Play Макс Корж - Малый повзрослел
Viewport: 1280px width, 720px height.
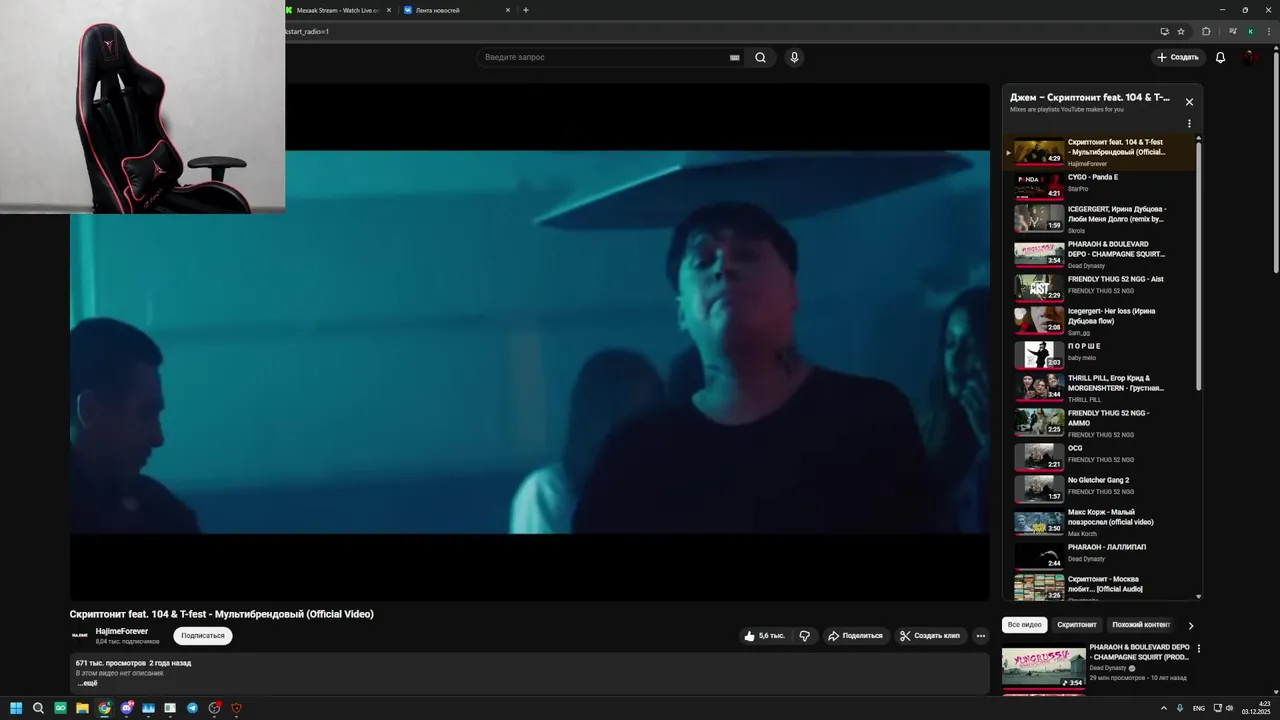tap(1100, 522)
